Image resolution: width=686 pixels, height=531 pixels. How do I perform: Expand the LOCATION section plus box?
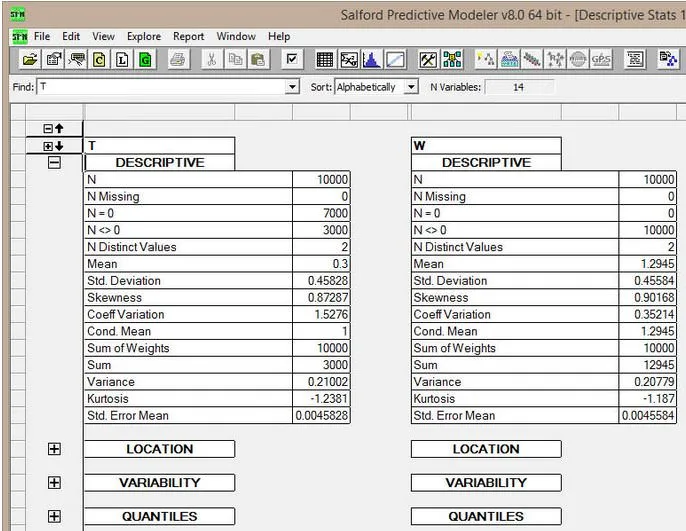[x=54, y=449]
